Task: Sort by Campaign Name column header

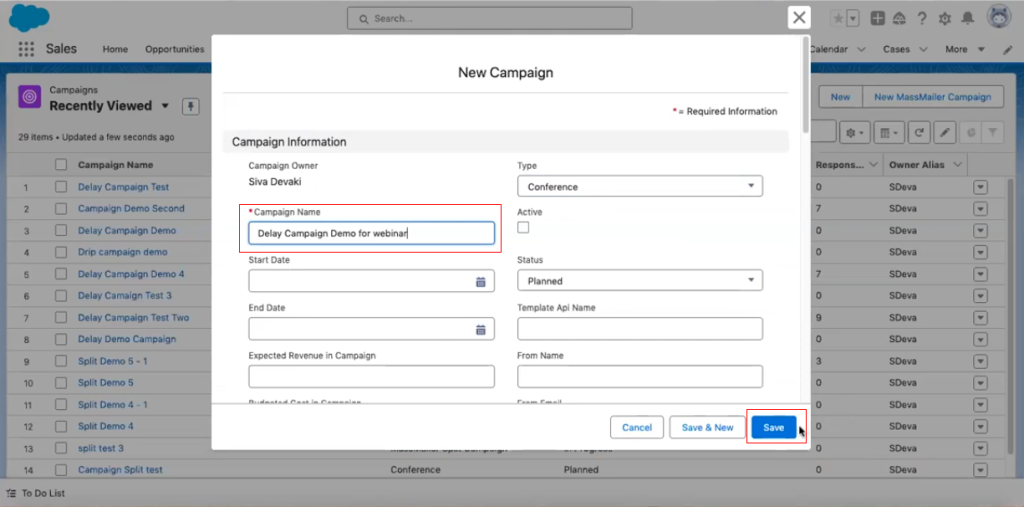Action: point(115,165)
